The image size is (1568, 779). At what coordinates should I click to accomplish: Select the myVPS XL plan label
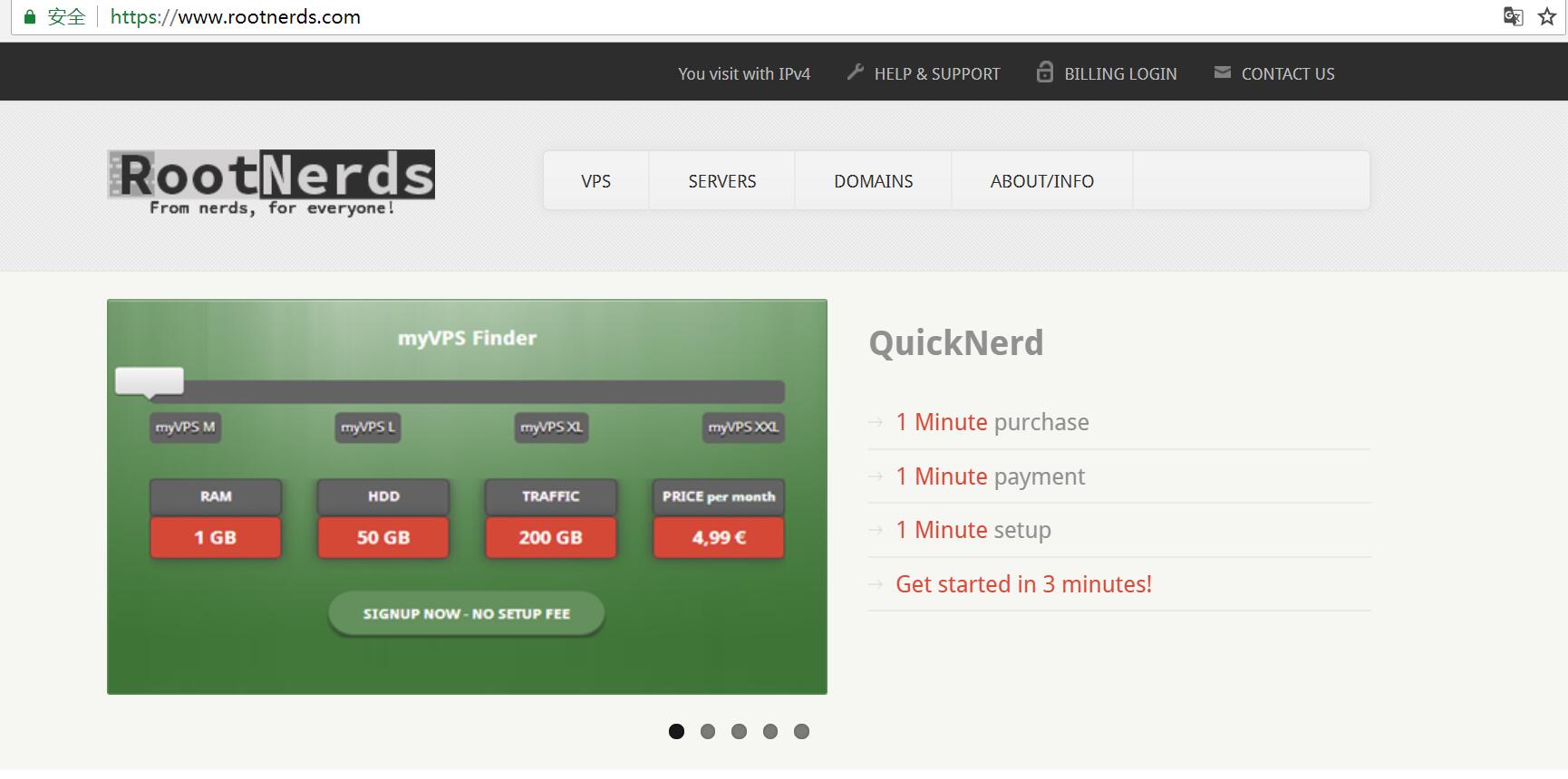point(551,428)
